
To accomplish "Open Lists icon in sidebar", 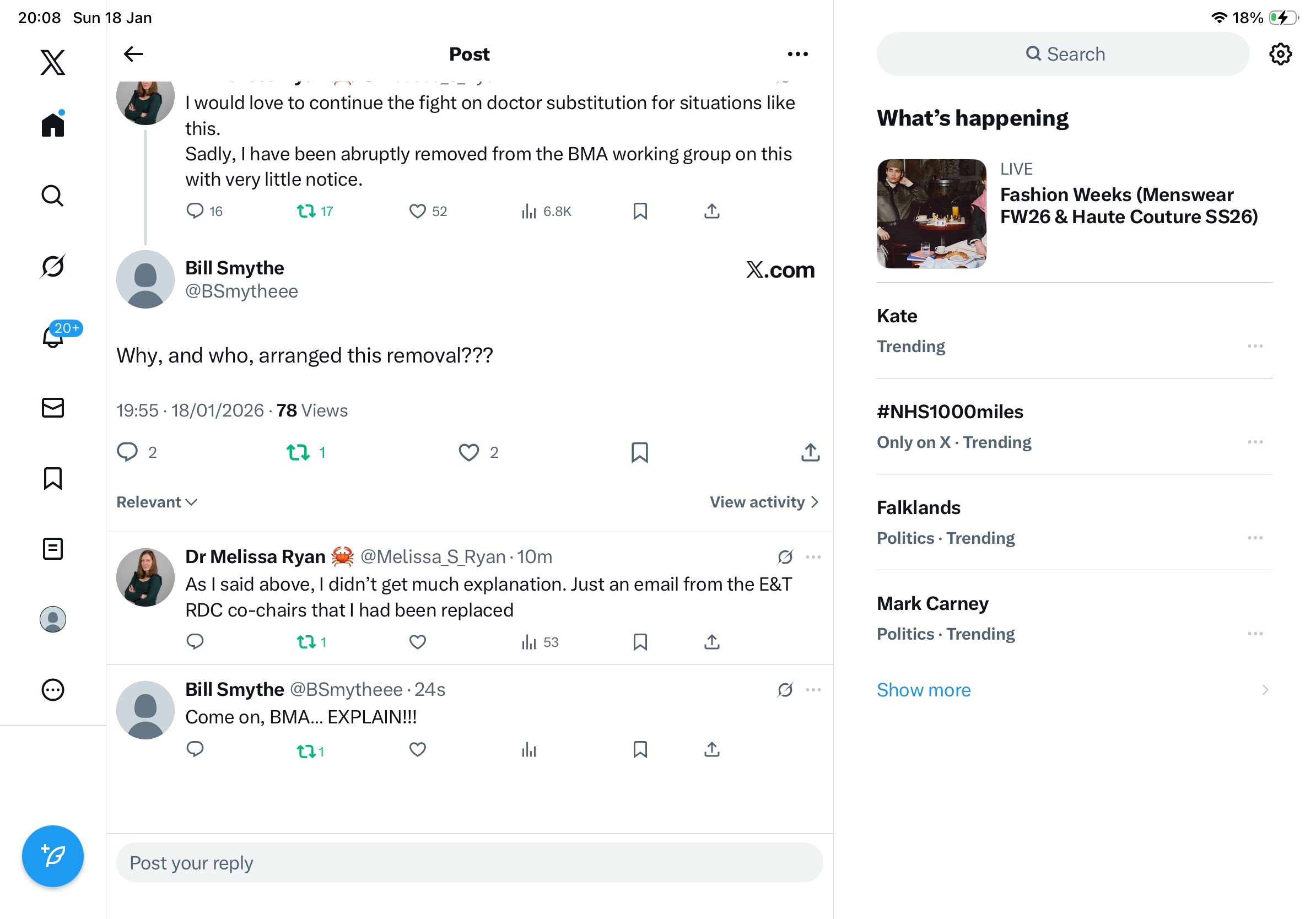I will tap(53, 549).
